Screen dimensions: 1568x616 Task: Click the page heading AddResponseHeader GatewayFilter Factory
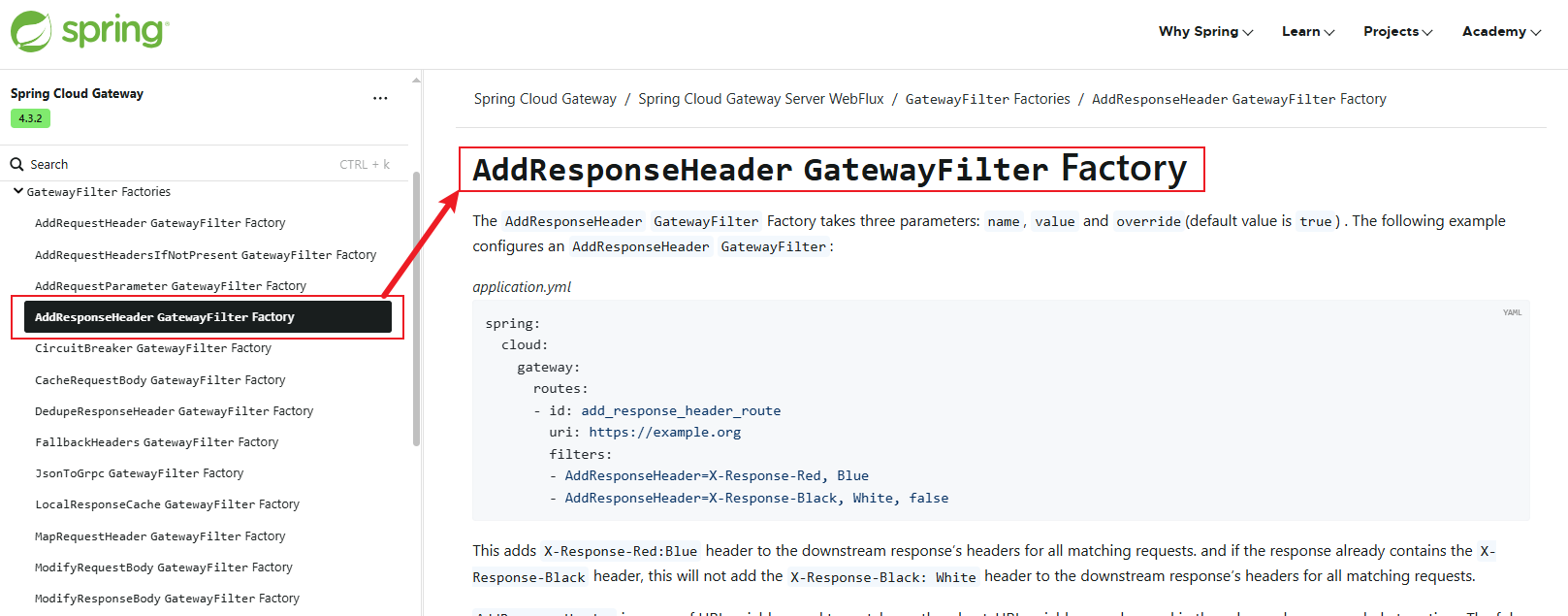(830, 169)
